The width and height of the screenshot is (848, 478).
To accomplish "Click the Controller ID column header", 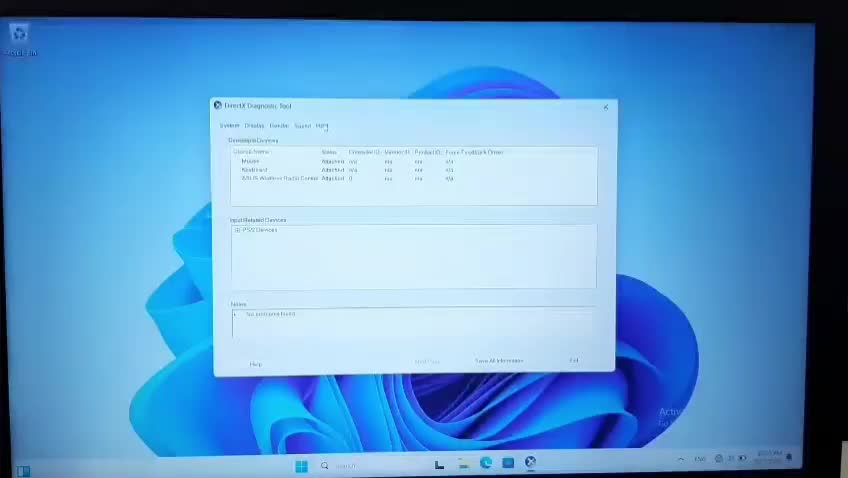I will (x=365, y=152).
